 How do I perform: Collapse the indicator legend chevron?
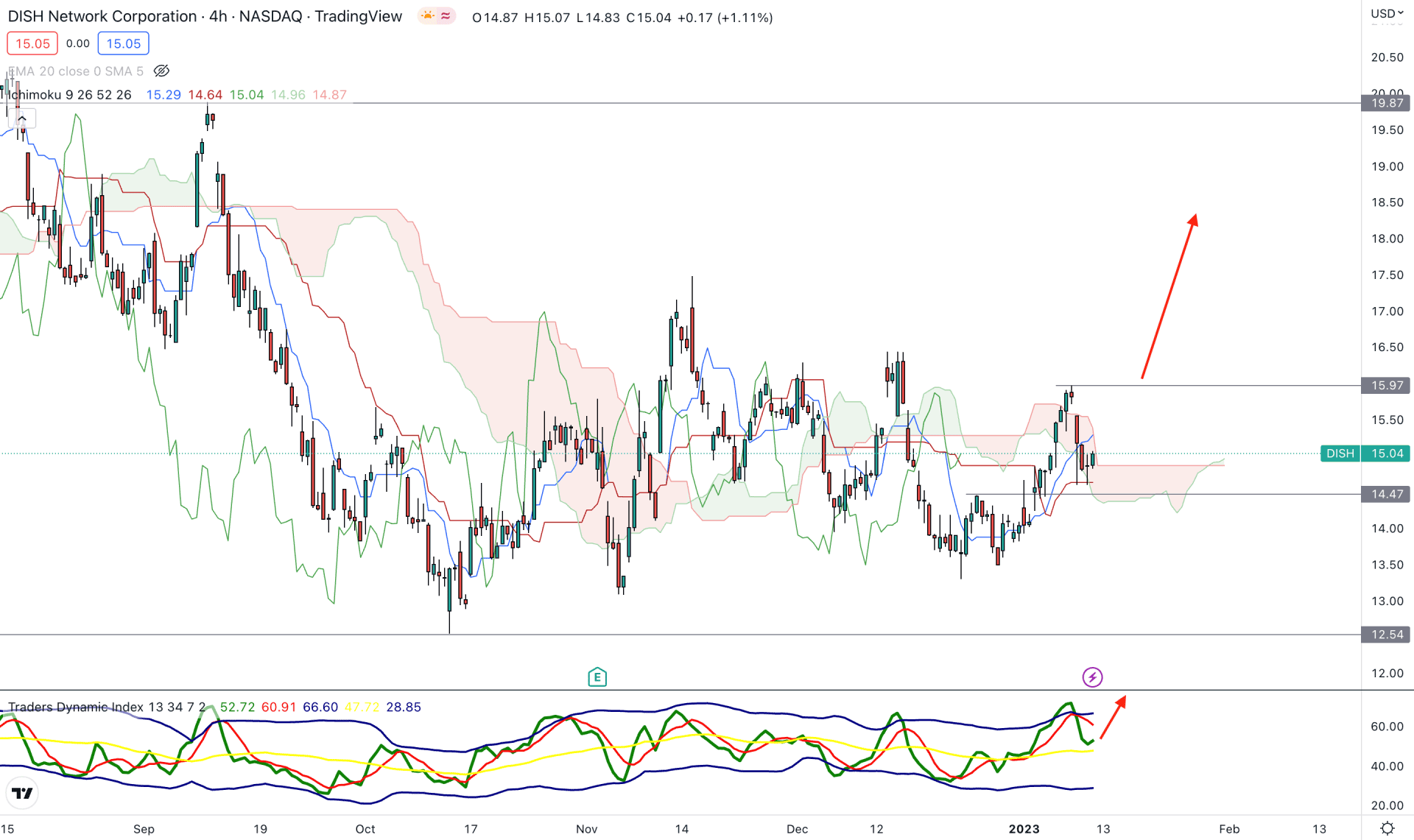point(22,119)
